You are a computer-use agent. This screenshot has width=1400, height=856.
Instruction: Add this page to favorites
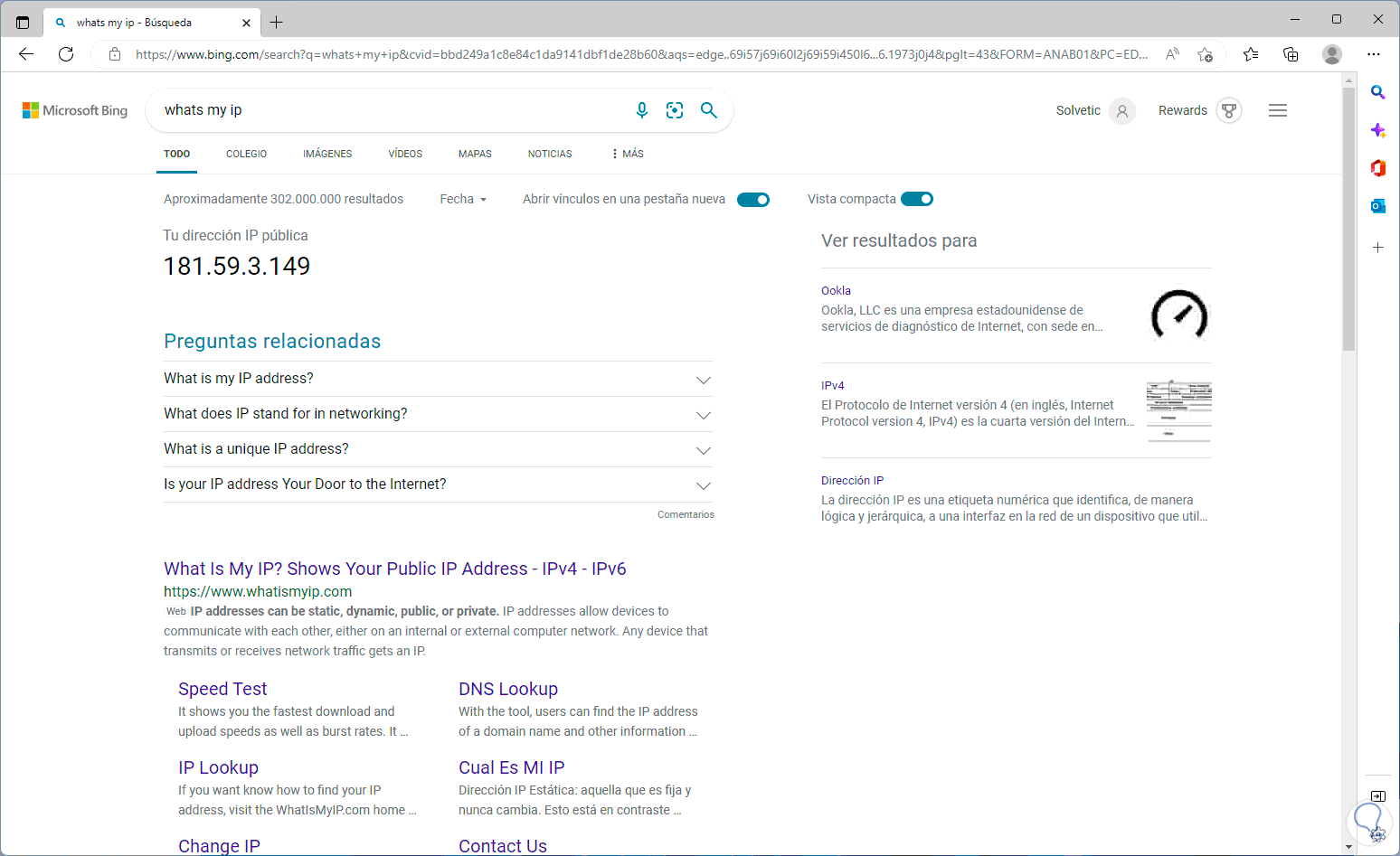1205,54
